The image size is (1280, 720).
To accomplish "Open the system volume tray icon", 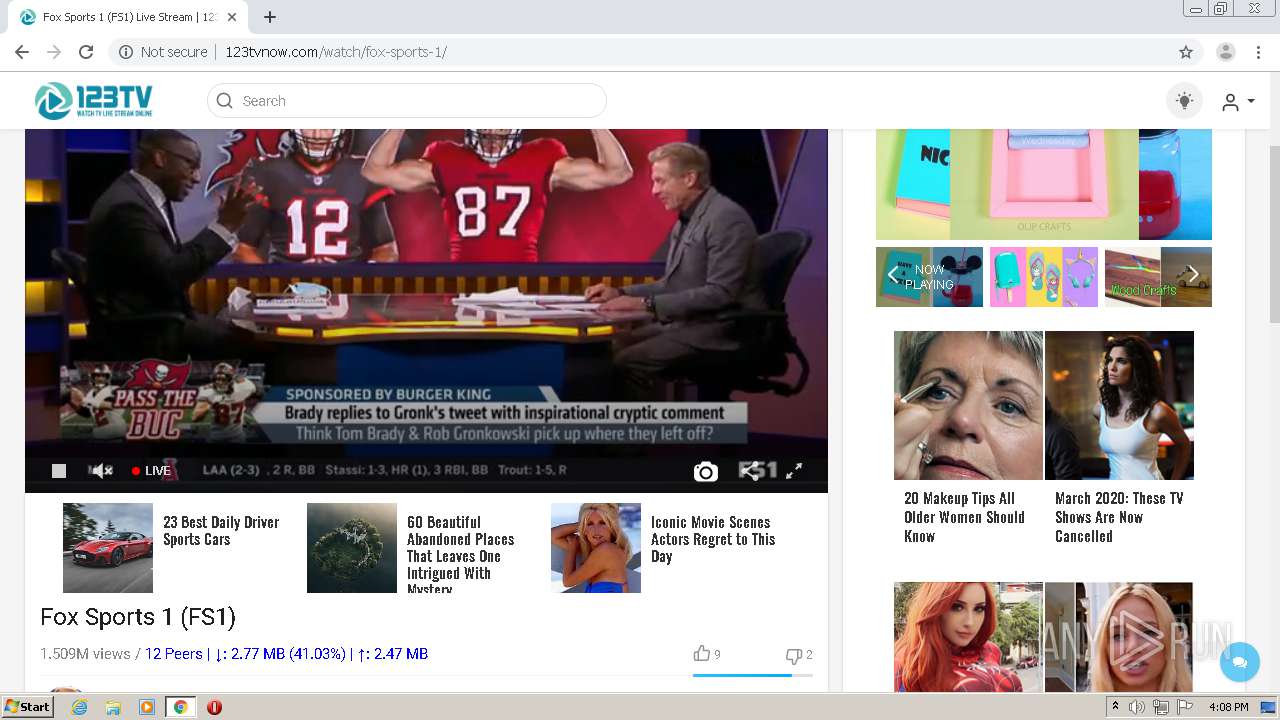I will pos(1137,707).
